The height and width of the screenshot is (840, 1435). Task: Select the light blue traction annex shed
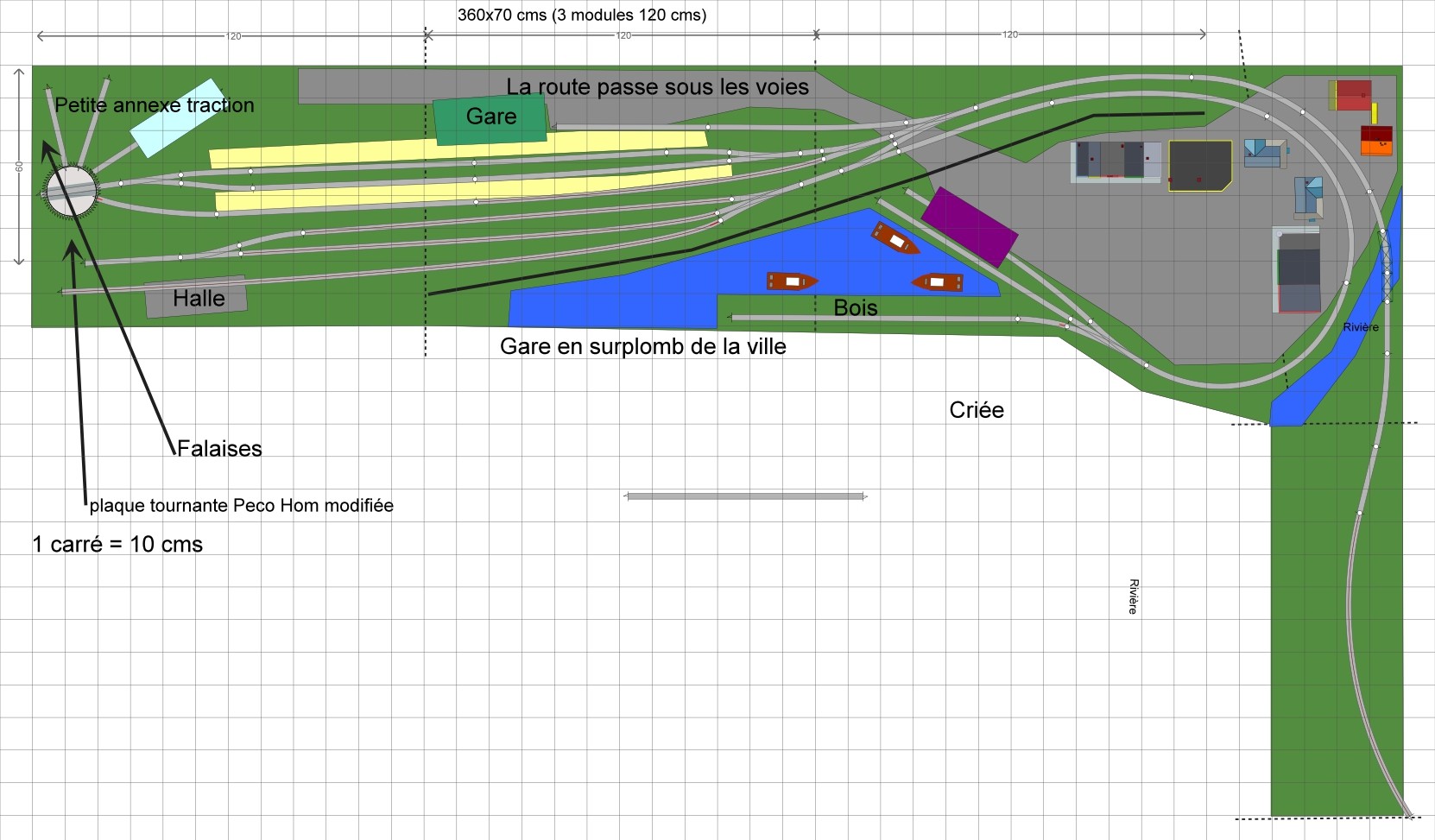coord(176,117)
